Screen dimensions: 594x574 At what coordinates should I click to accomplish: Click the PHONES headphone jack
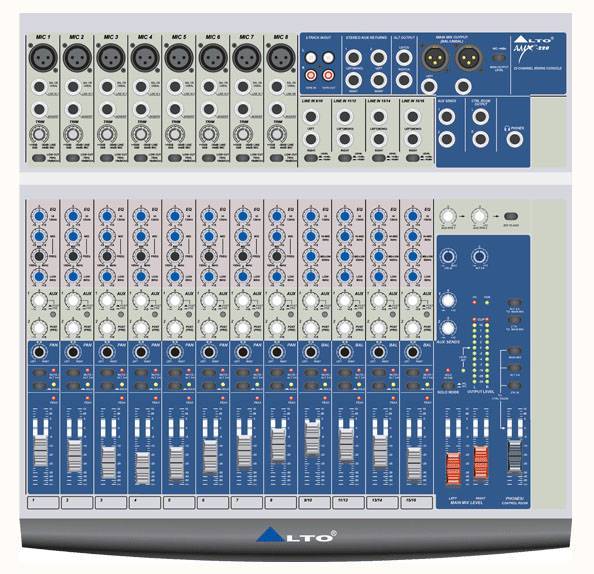click(x=515, y=139)
